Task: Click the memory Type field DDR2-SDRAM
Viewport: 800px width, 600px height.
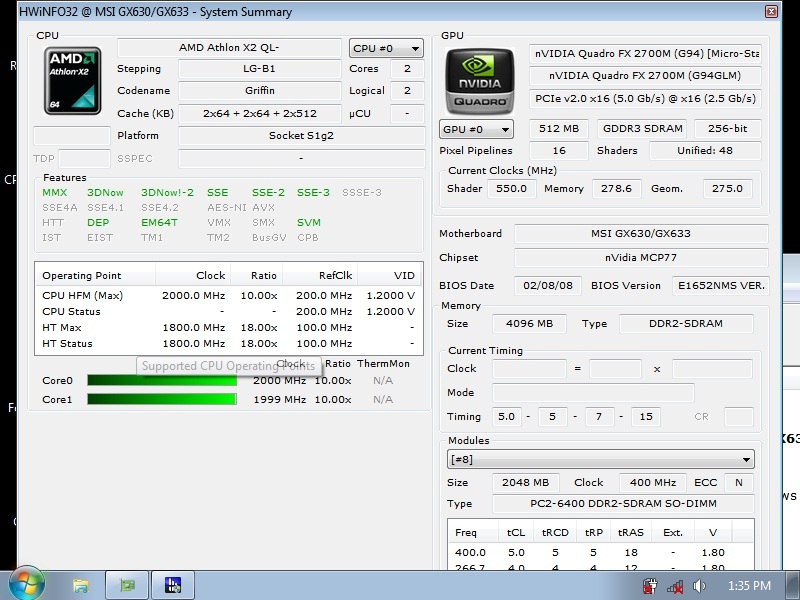Action: (x=686, y=323)
